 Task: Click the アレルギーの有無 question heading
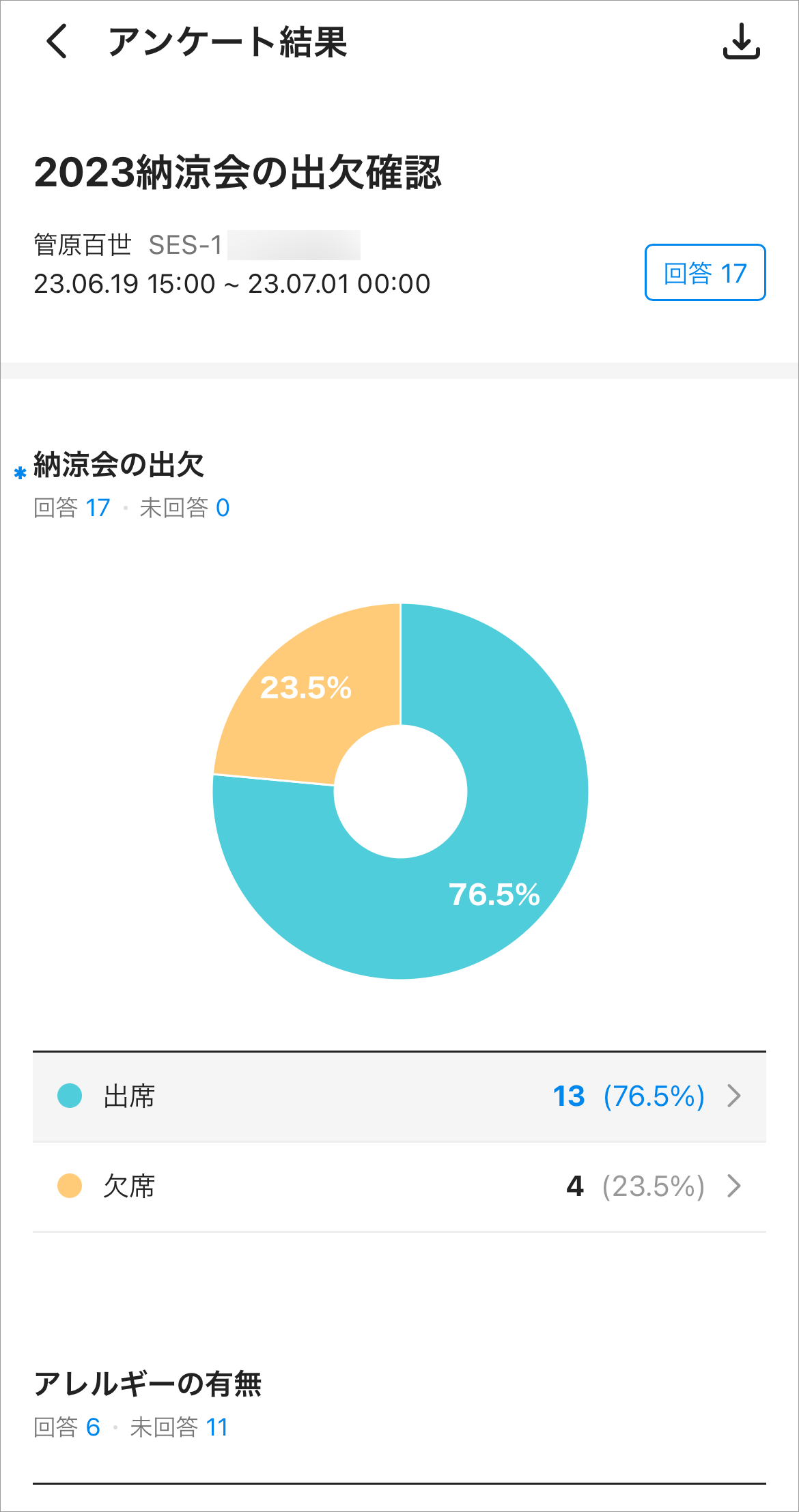pos(148,1384)
